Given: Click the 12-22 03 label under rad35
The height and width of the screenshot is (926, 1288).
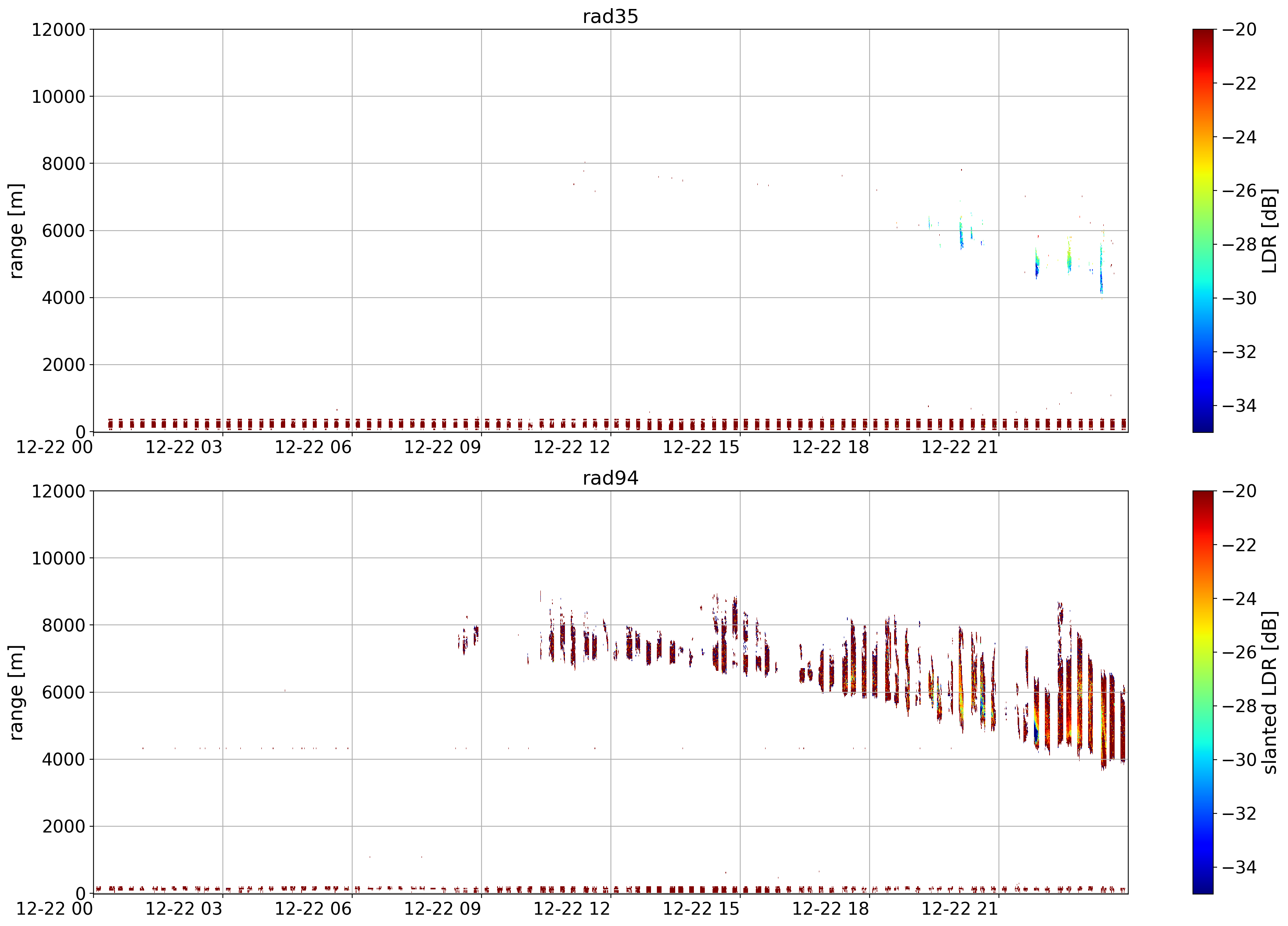Looking at the screenshot, I should tap(184, 447).
